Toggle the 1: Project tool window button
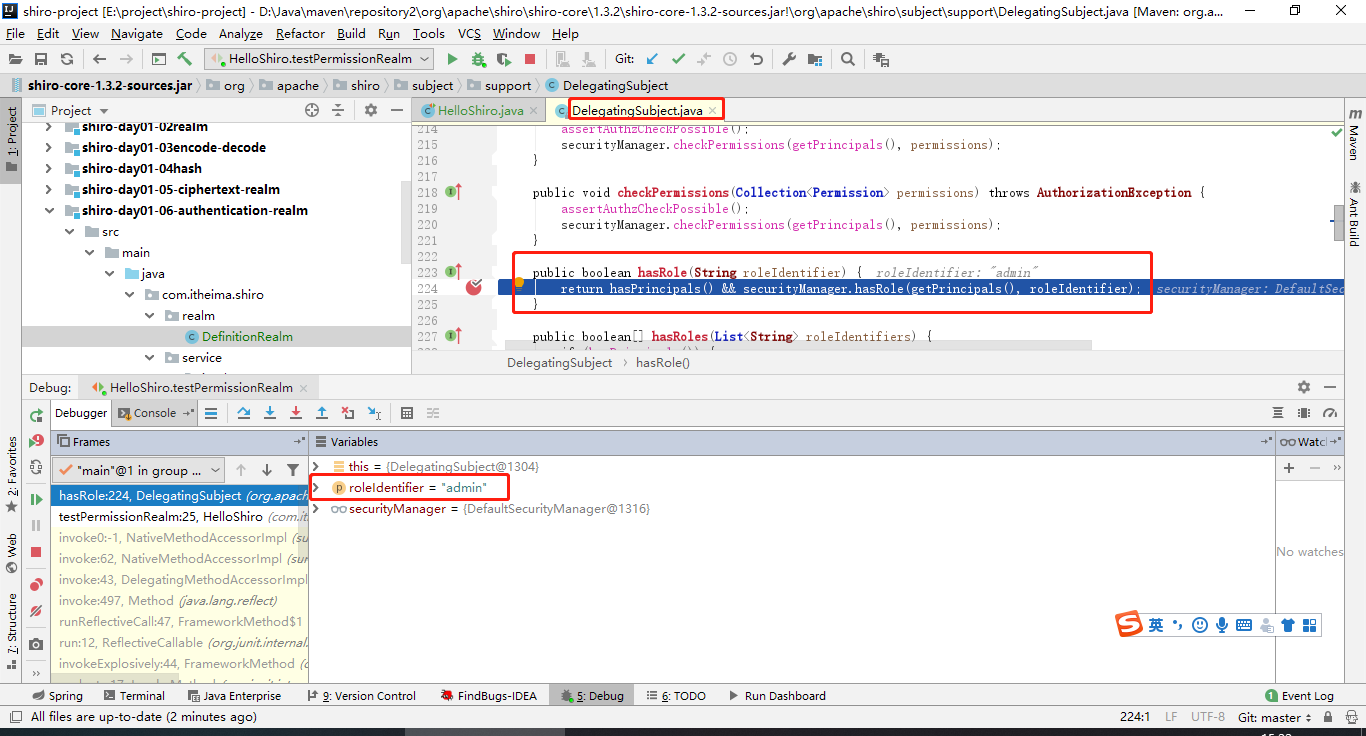Image resolution: width=1366 pixels, height=736 pixels. pos(11,140)
